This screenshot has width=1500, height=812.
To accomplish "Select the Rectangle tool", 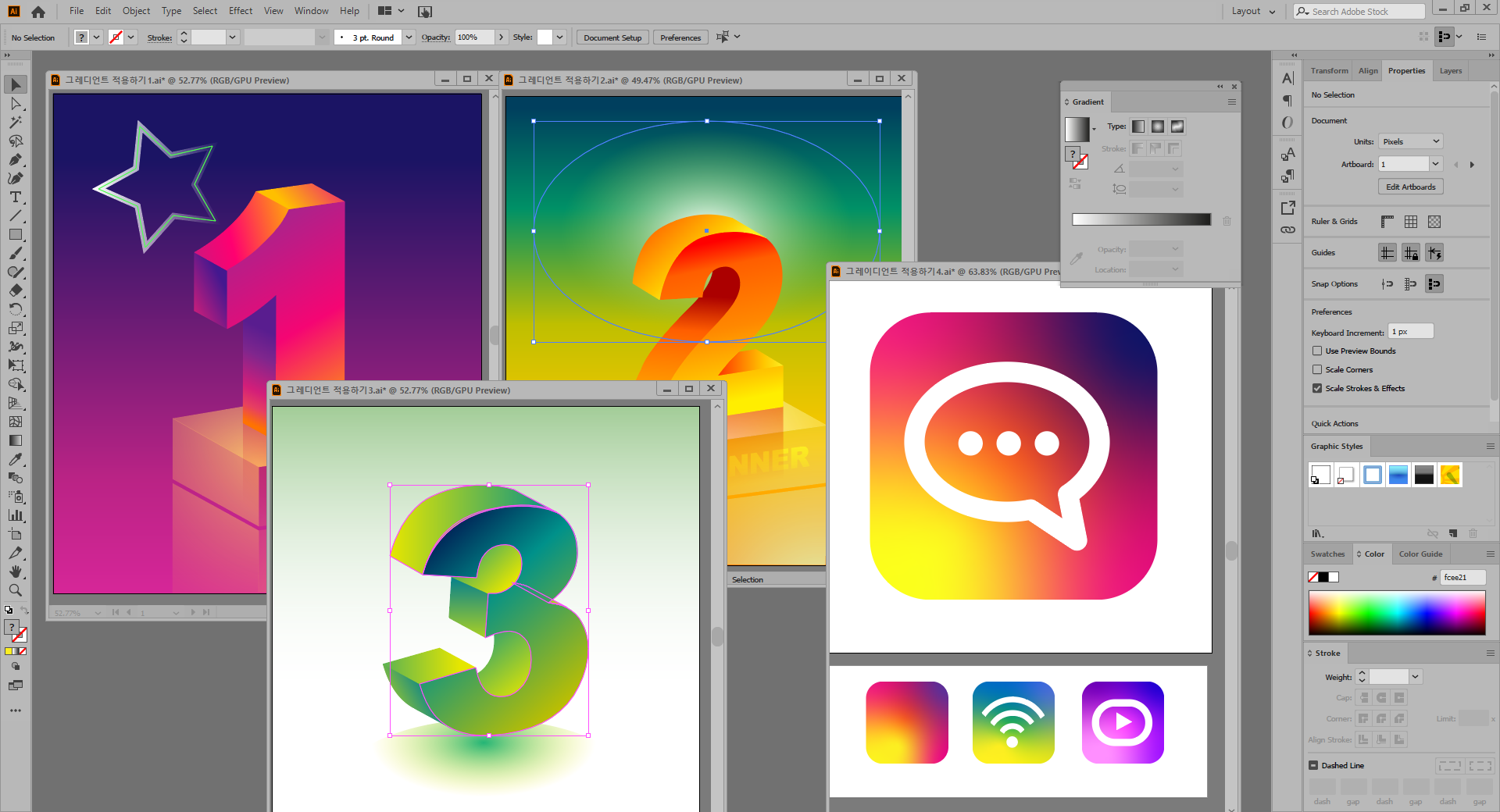I will click(16, 234).
